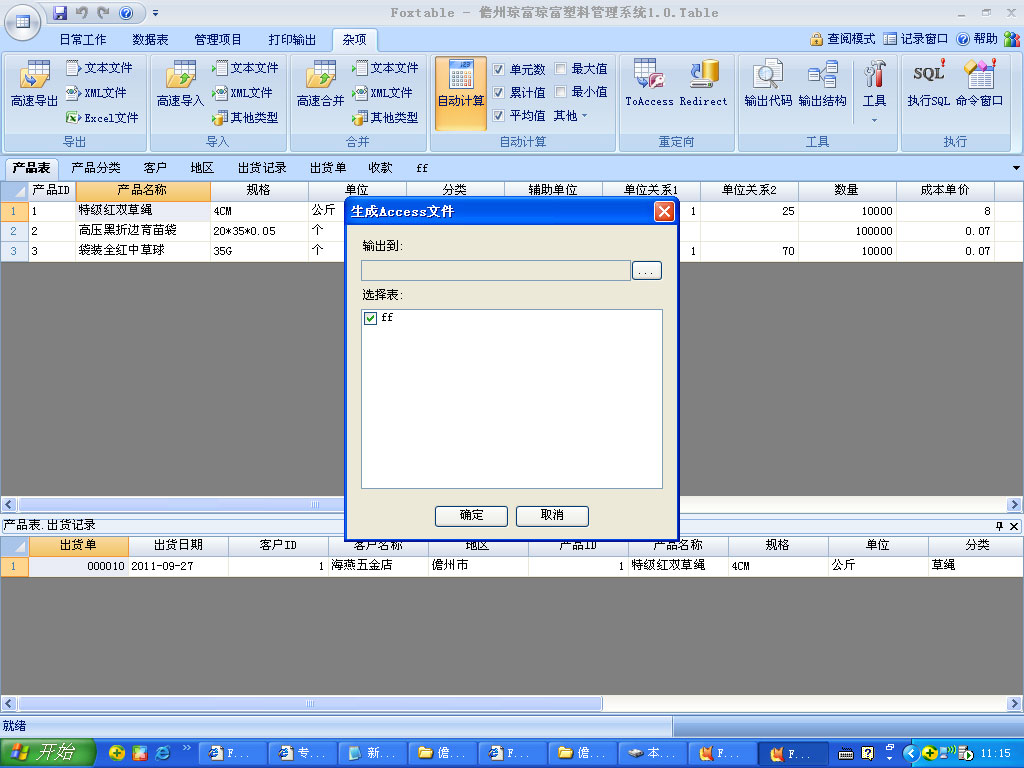
Task: Check the 最大值 checkbox
Action: coord(560,69)
